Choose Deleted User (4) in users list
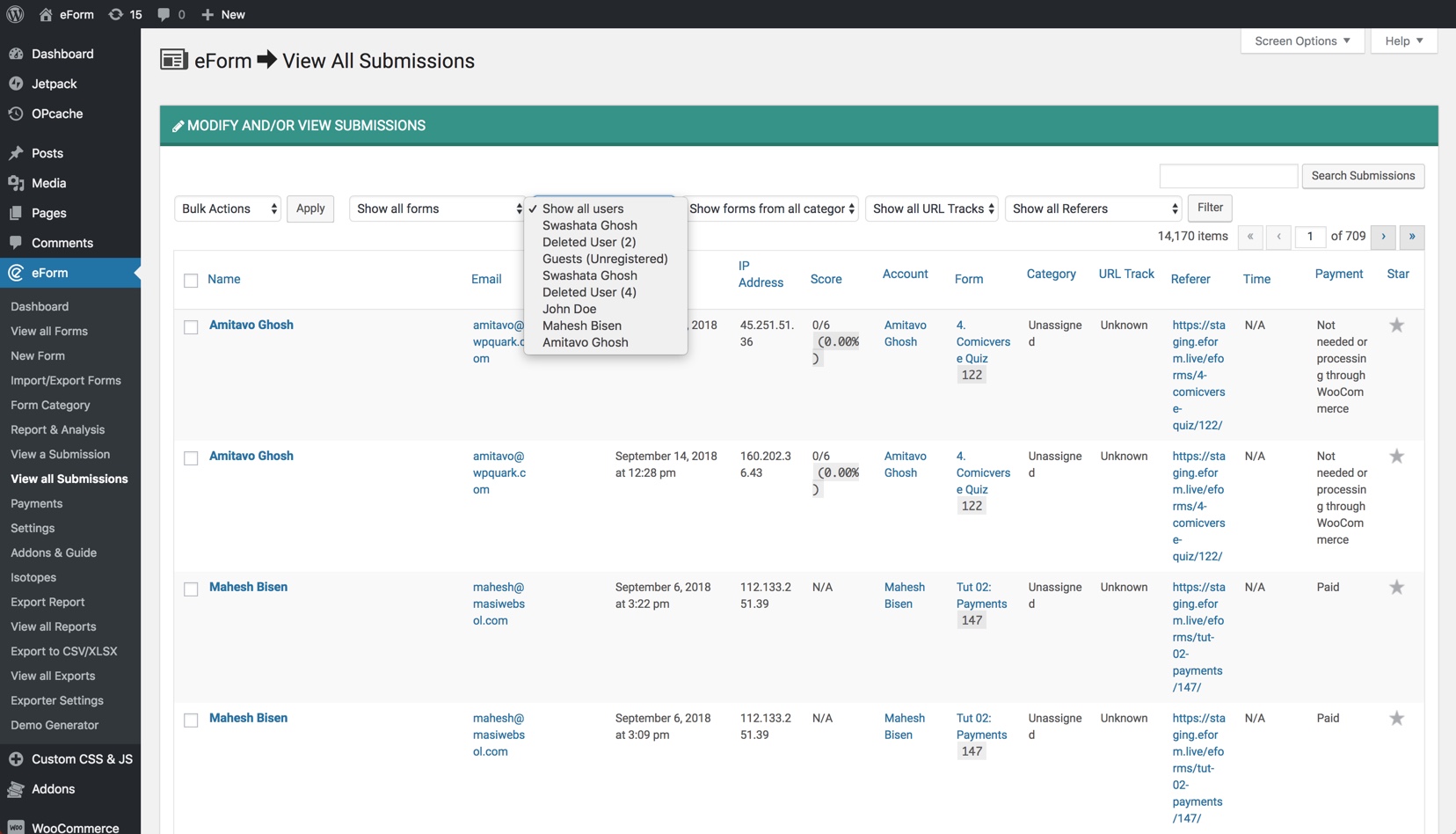Viewport: 1456px width, 834px height. (605, 292)
